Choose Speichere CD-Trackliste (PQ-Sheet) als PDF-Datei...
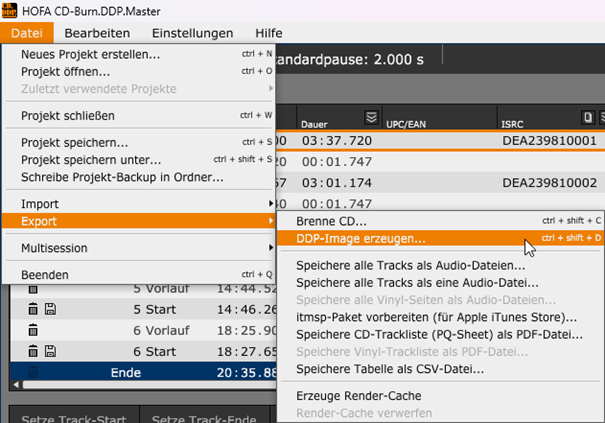 pos(441,335)
